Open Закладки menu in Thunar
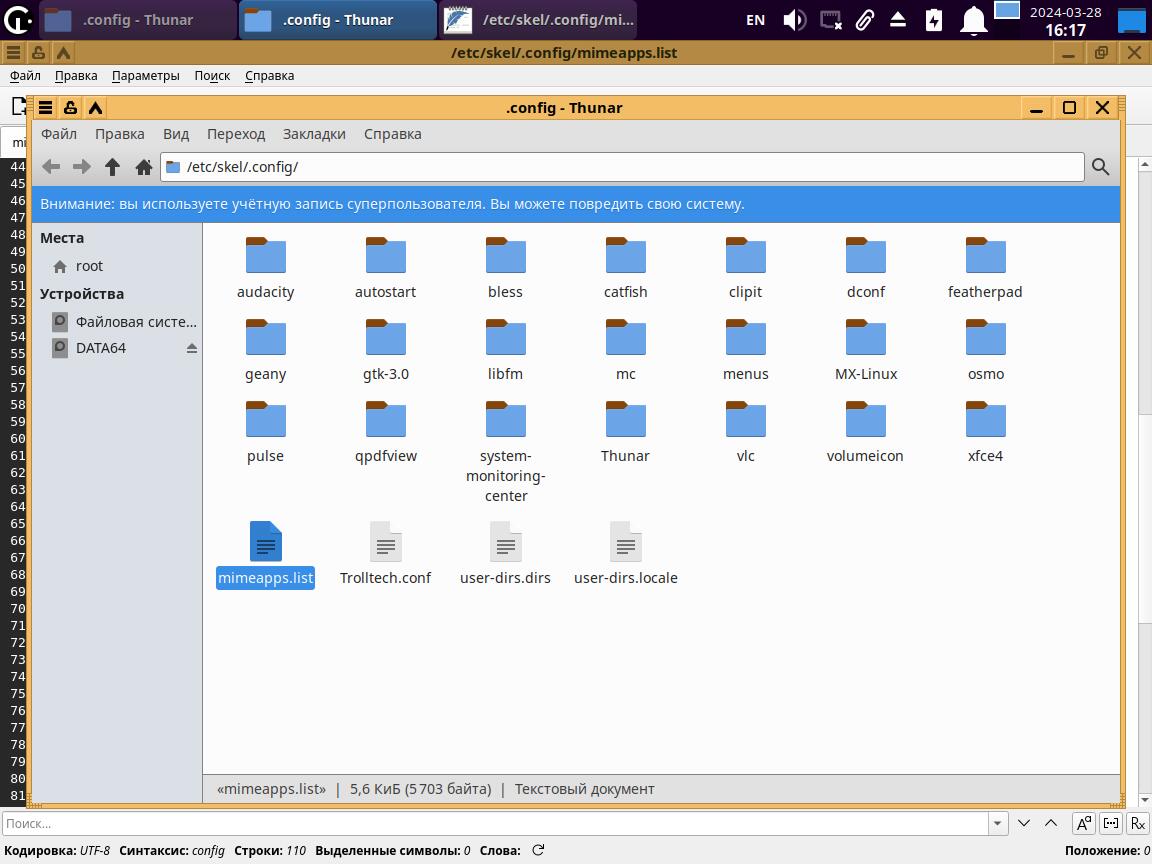 pyautogui.click(x=314, y=134)
